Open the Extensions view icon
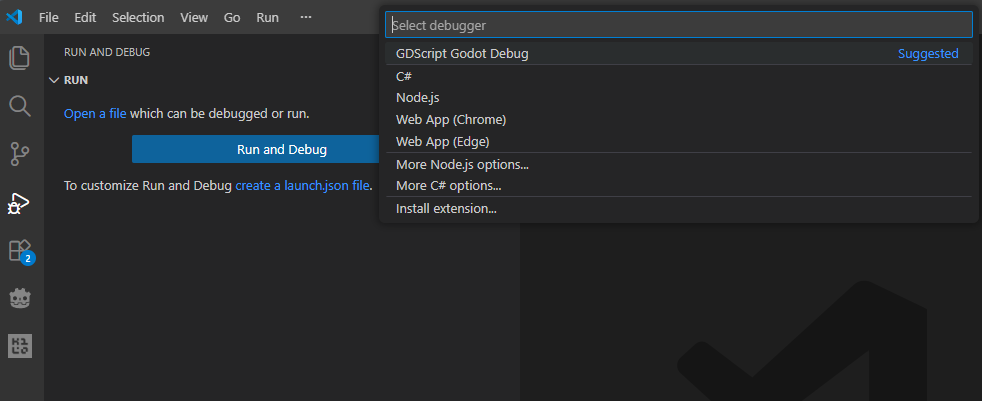This screenshot has height=401, width=982. point(20,250)
